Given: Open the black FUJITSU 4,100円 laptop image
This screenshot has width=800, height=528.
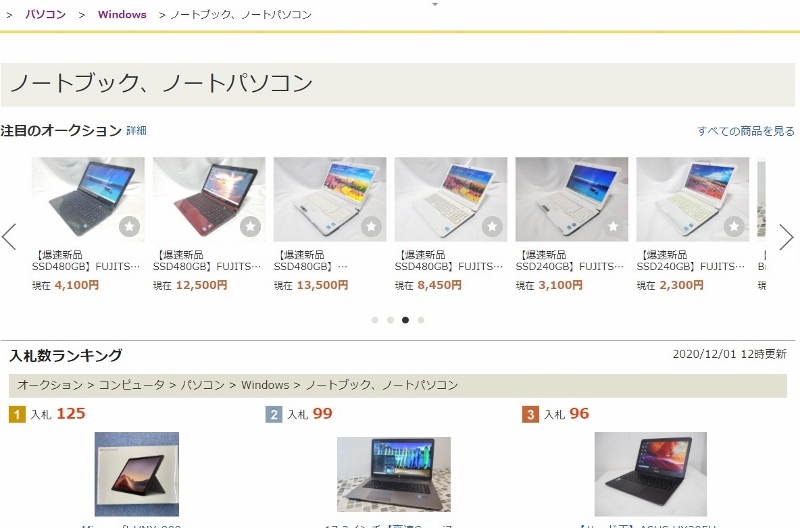Looking at the screenshot, I should (x=88, y=199).
